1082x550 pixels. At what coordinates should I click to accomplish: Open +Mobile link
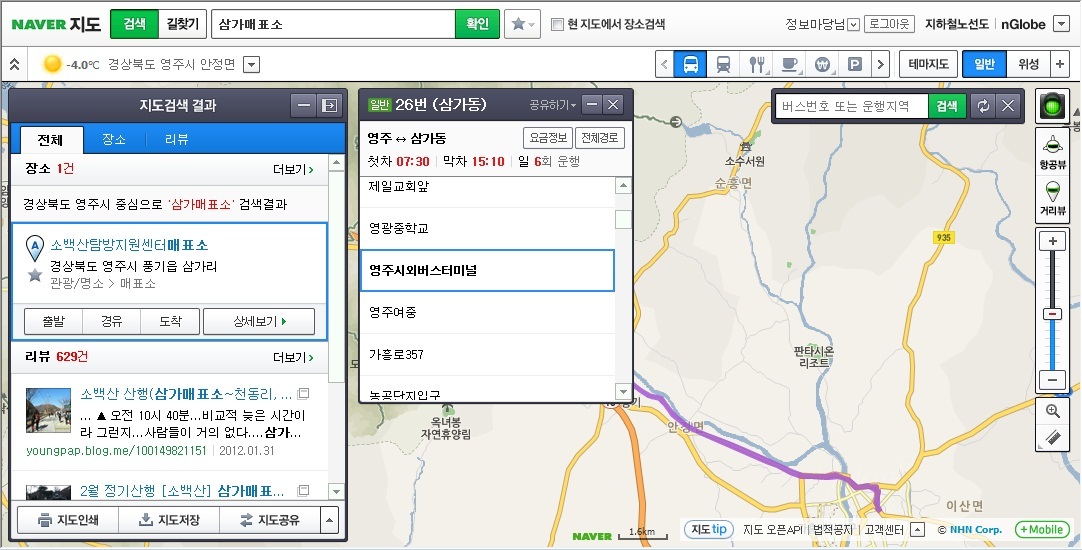[1043, 530]
